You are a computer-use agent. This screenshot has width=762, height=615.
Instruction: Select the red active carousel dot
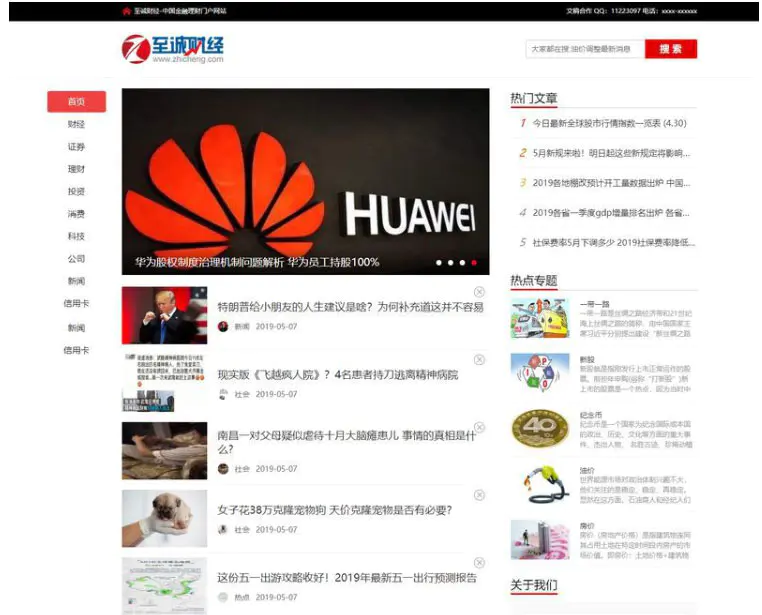pos(474,263)
